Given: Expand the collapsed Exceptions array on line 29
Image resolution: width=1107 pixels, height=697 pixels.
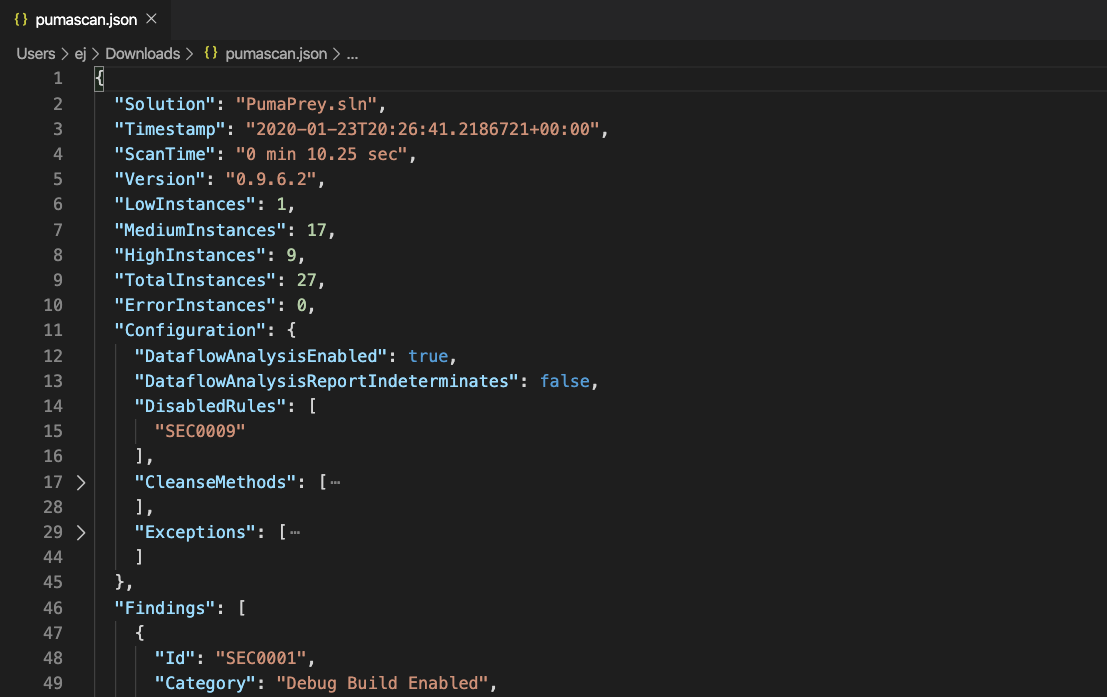Looking at the screenshot, I should tap(81, 532).
